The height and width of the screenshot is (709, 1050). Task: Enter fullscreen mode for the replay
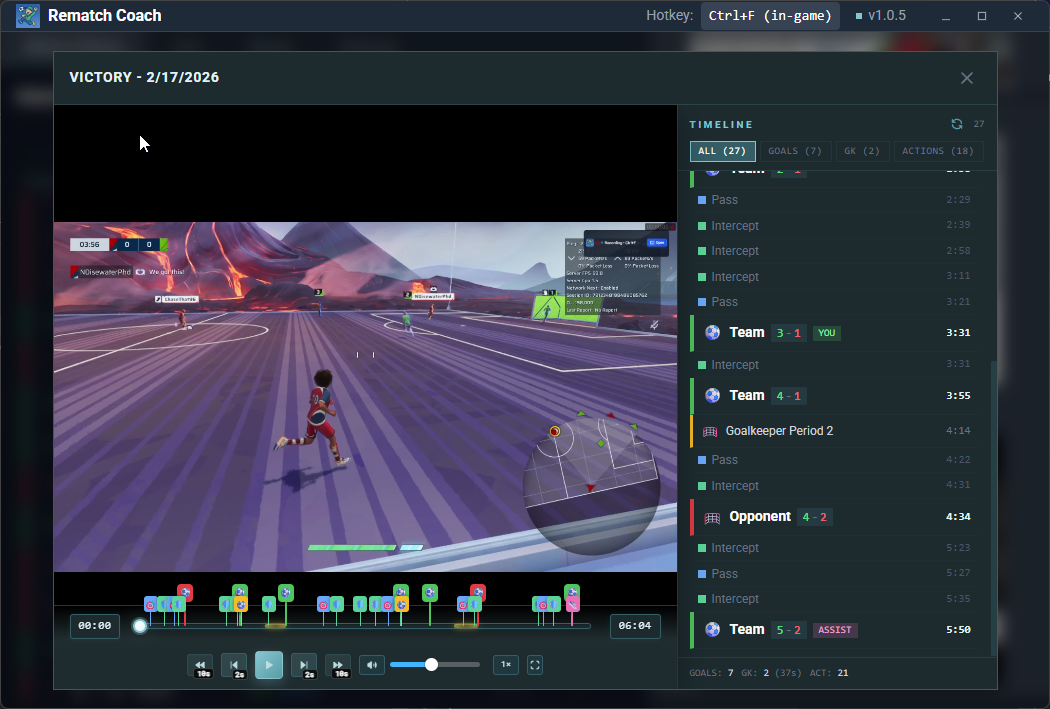[534, 665]
